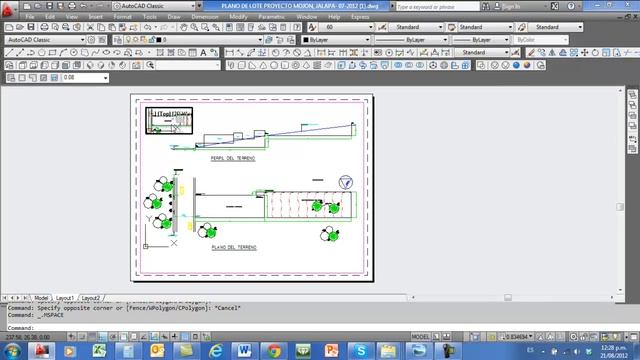Expand the layer list dropdown
The width and height of the screenshot is (640, 360).
(260, 40)
